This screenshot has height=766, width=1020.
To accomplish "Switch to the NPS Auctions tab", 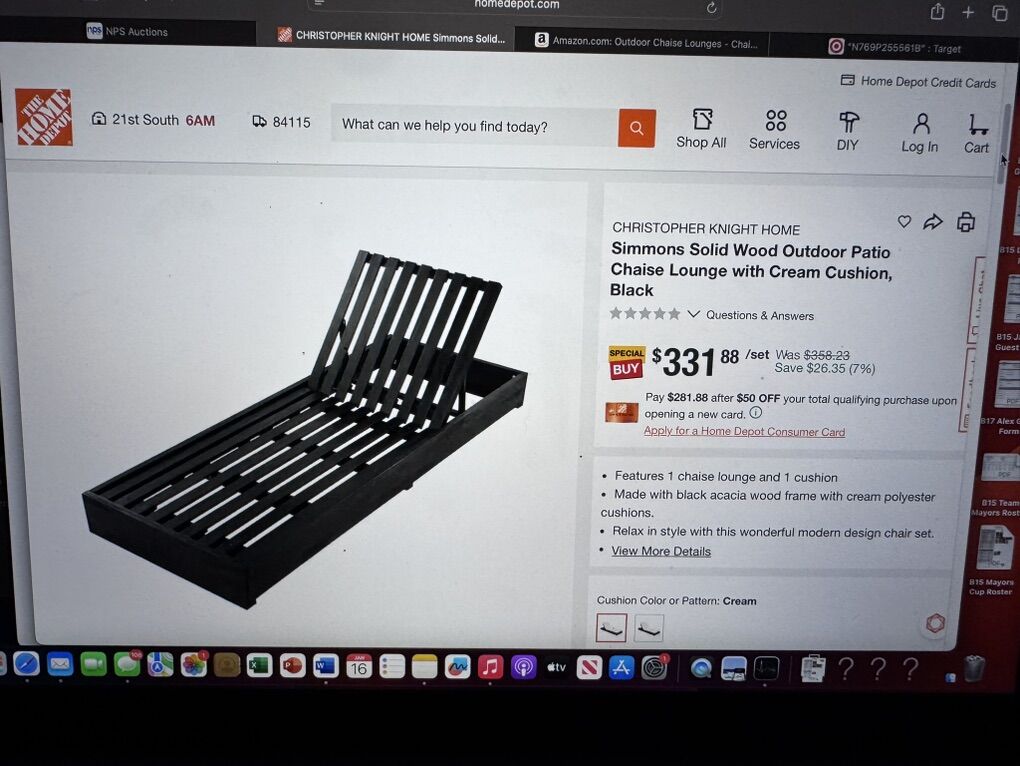I will (x=128, y=31).
